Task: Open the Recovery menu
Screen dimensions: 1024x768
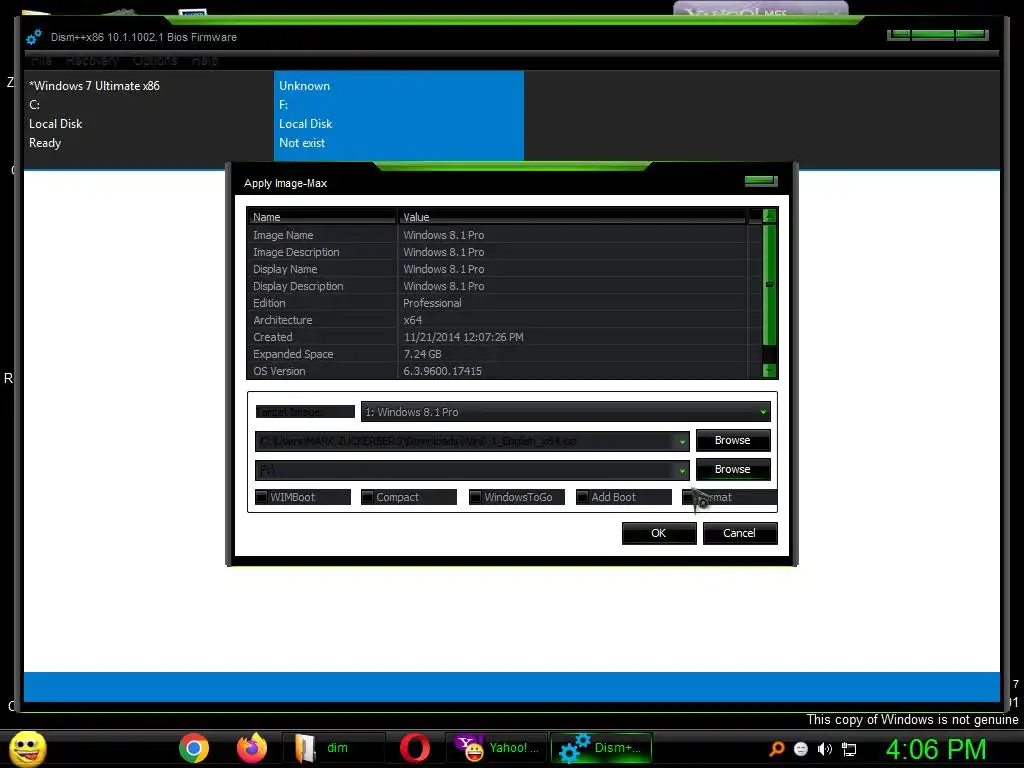Action: click(x=92, y=61)
